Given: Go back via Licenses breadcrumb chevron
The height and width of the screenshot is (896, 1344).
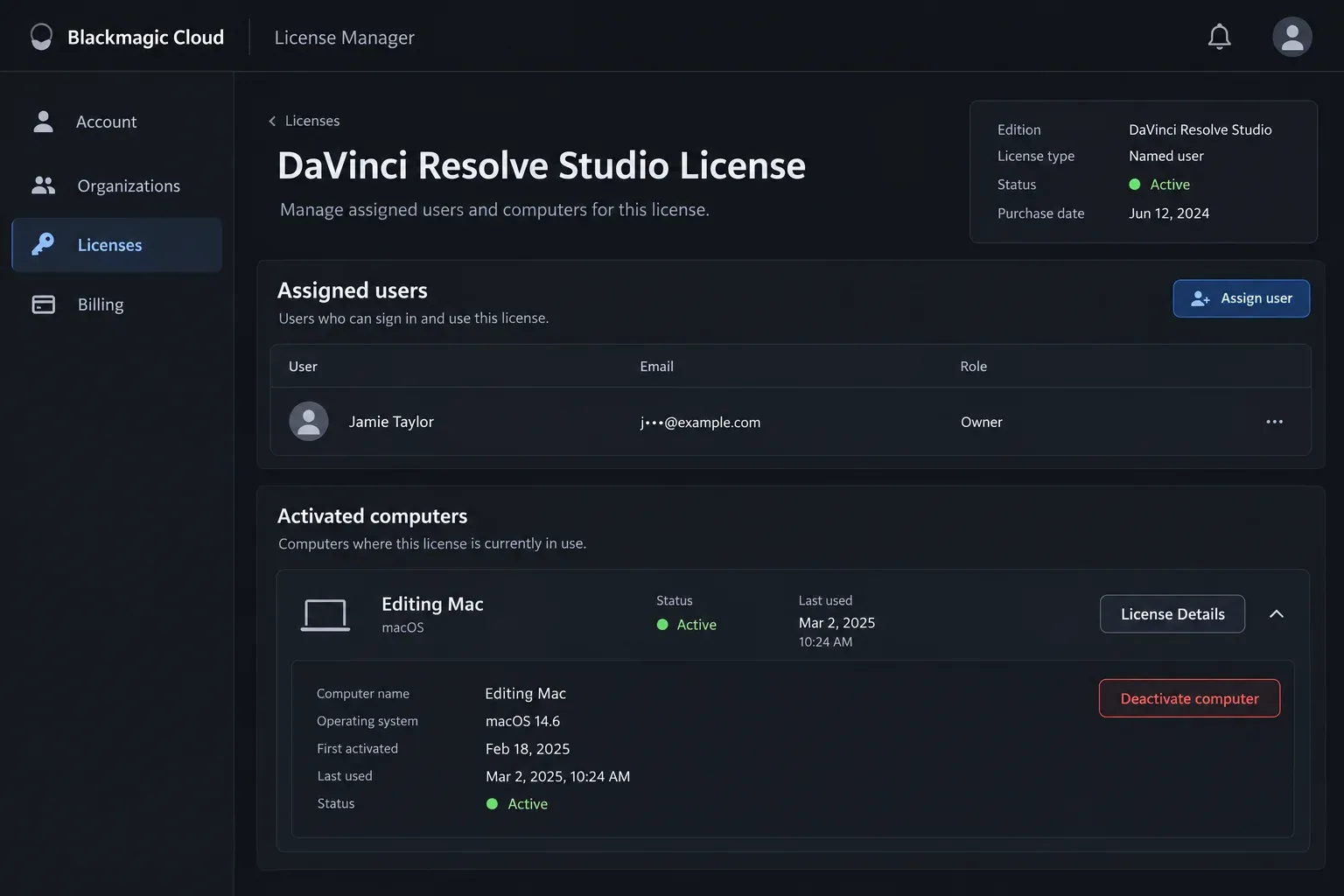Looking at the screenshot, I should point(272,121).
